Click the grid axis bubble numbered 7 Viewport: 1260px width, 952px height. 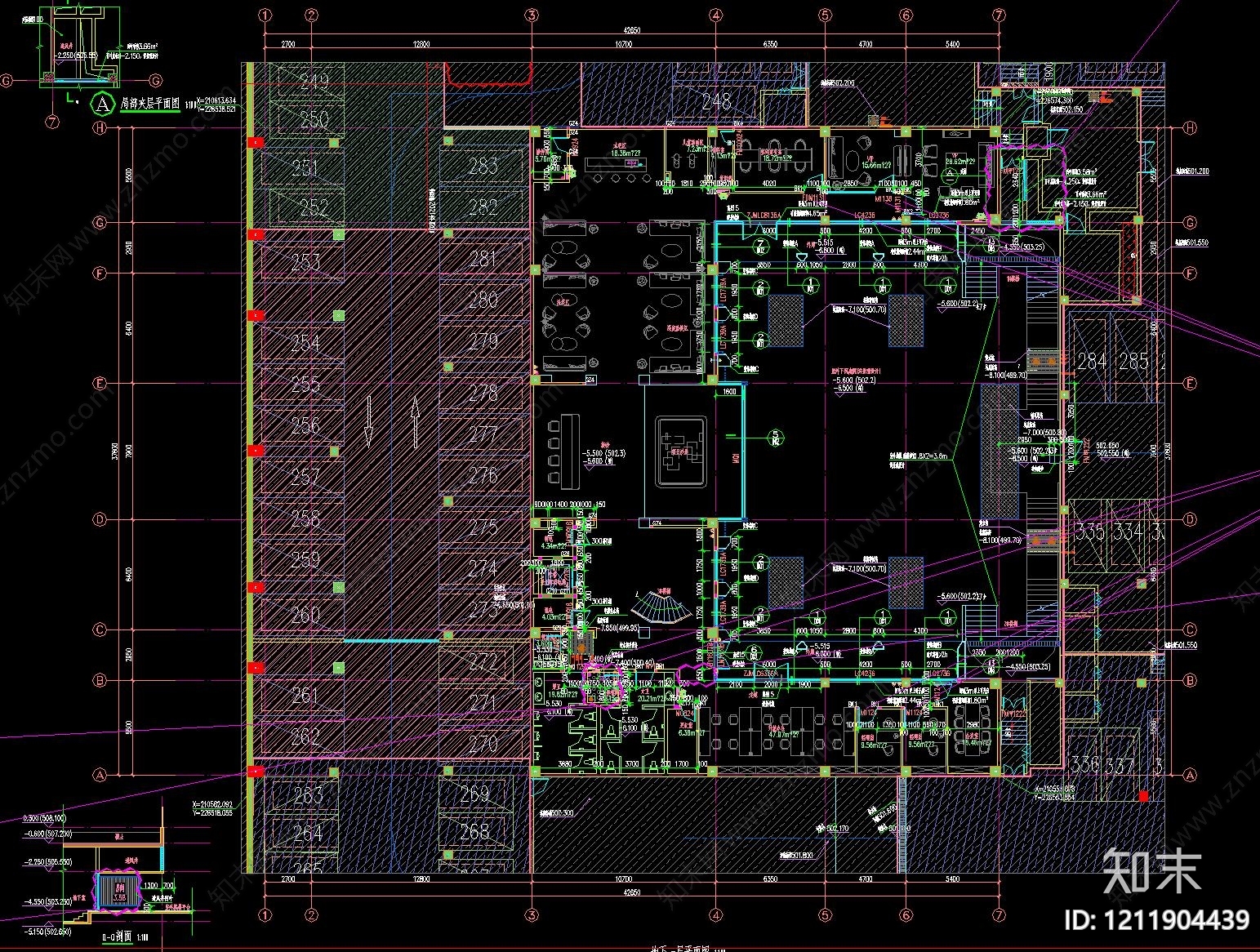(998, 14)
